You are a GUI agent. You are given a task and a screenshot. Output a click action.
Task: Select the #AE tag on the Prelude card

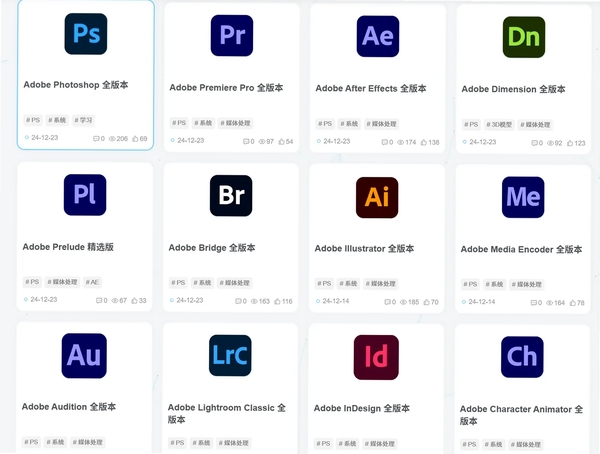pyautogui.click(x=92, y=282)
